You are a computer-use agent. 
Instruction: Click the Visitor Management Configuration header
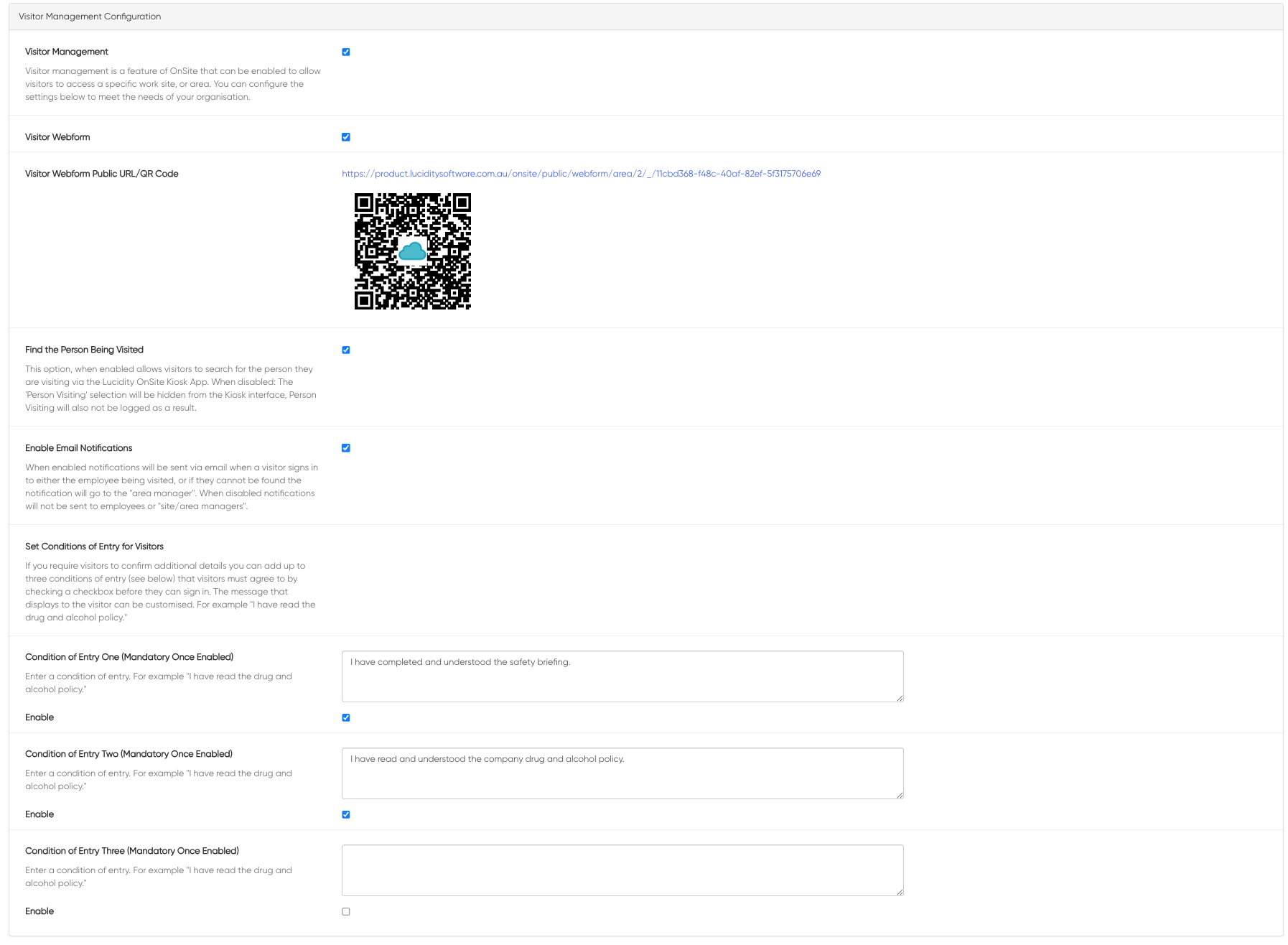(x=90, y=16)
